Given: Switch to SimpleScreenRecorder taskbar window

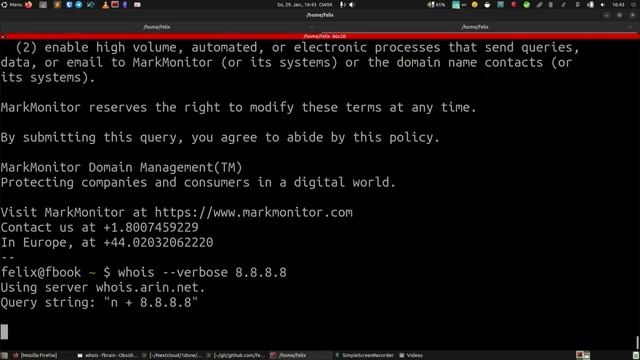Looking at the screenshot, I should pos(364,356).
